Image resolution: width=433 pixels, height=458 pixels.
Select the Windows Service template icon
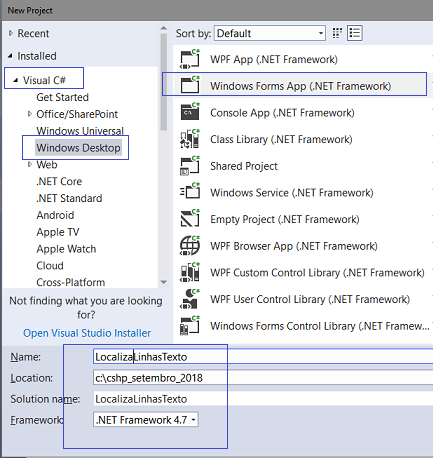pyautogui.click(x=190, y=191)
